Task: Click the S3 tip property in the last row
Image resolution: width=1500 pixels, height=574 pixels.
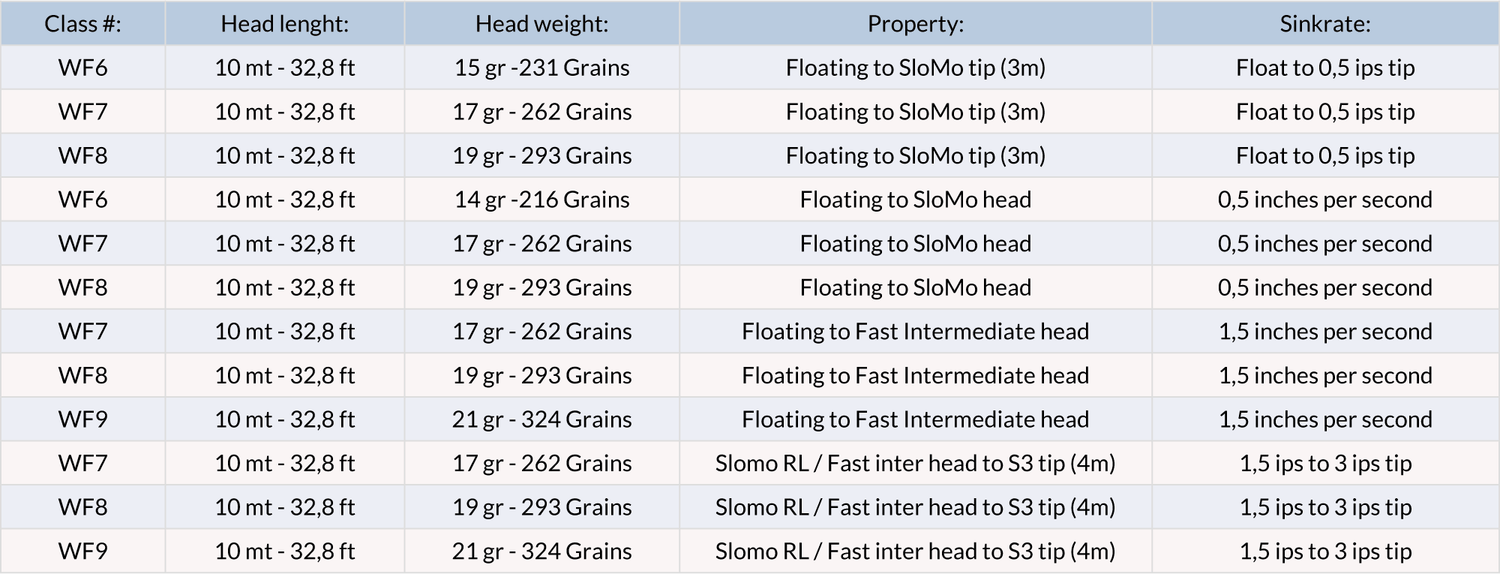Action: click(915, 551)
